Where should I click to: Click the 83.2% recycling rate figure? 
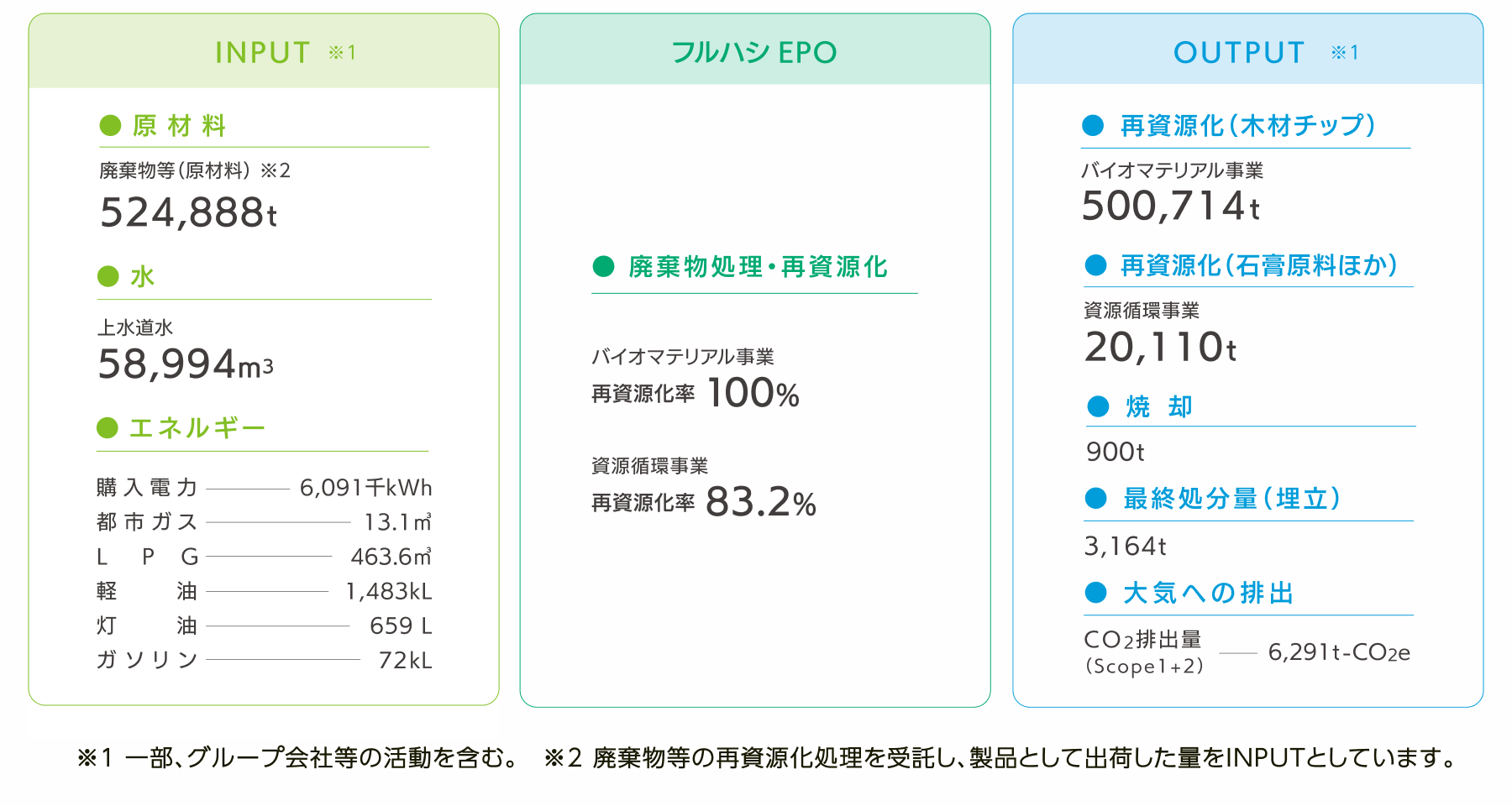pos(761,503)
